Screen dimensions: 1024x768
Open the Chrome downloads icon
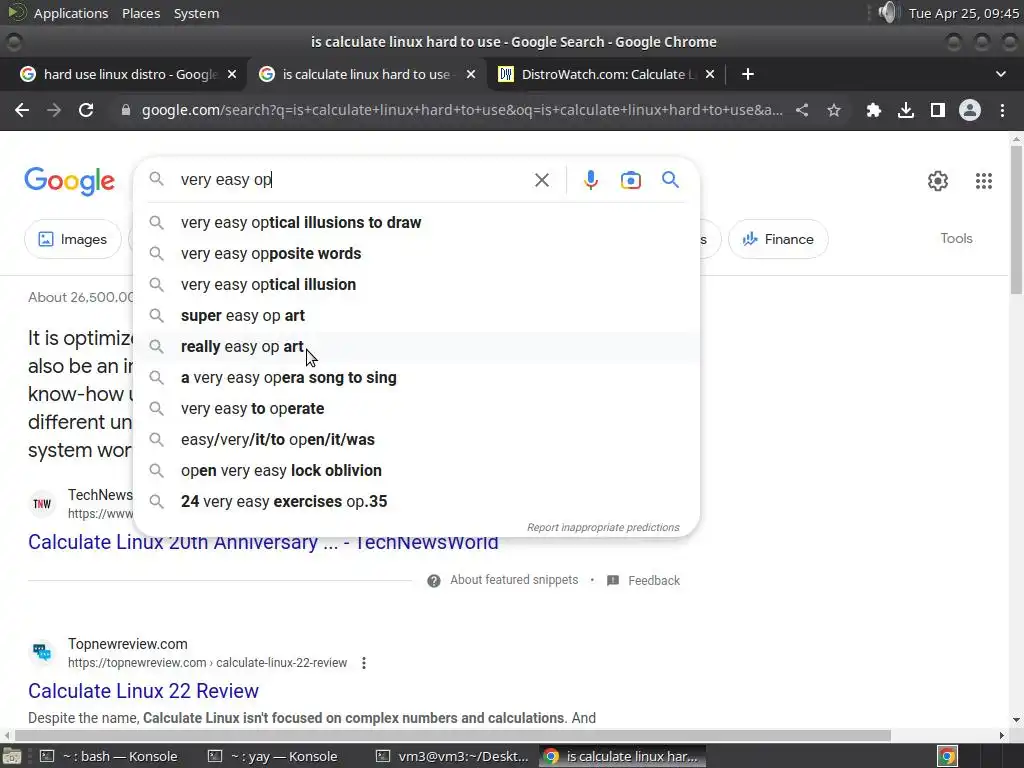coord(906,110)
